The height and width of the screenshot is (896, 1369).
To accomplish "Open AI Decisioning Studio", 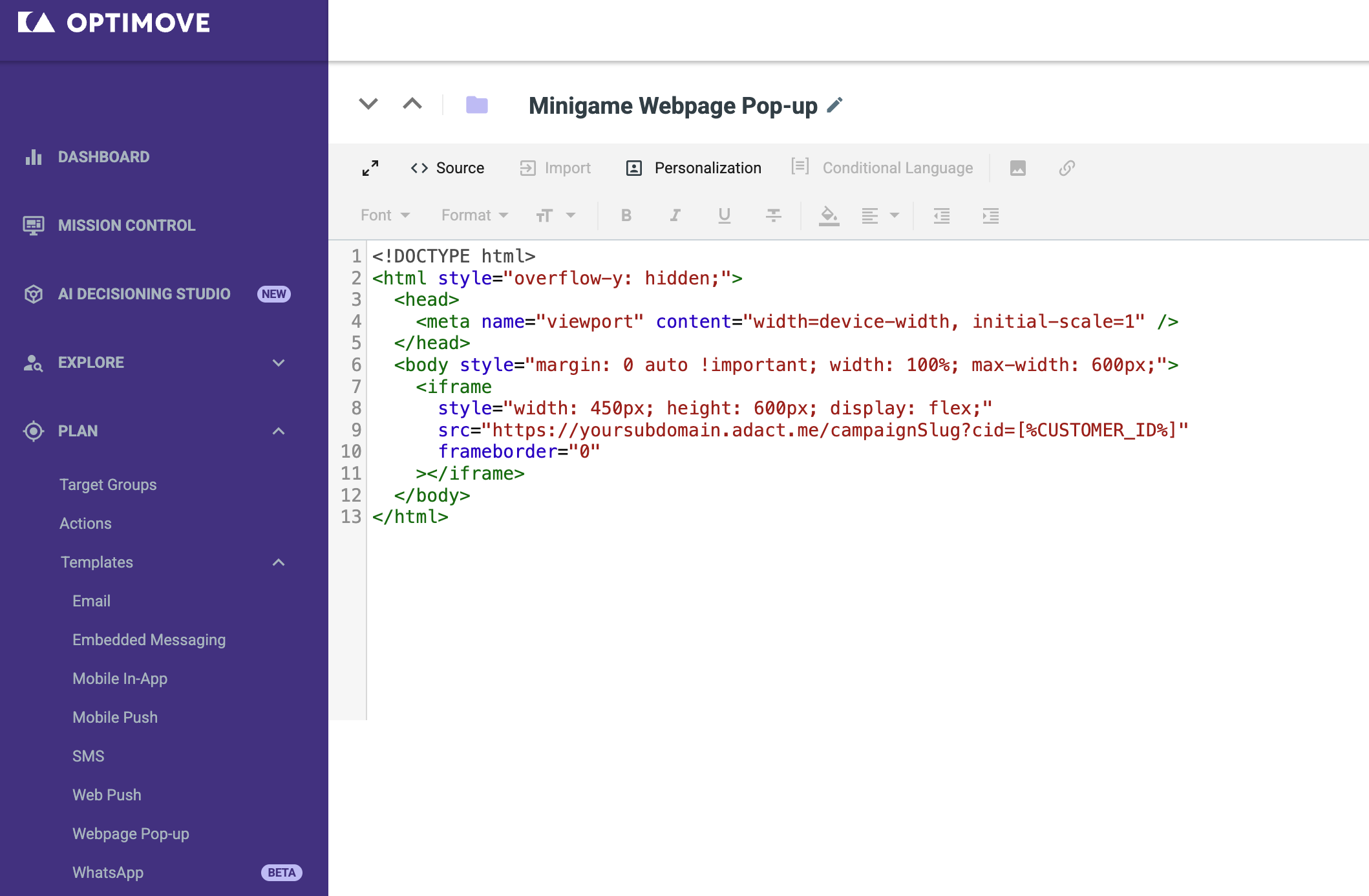I will [x=144, y=294].
